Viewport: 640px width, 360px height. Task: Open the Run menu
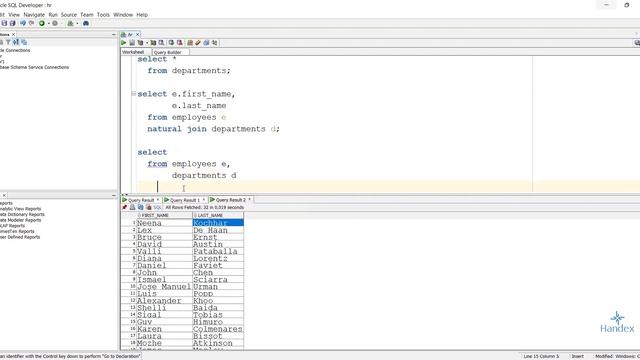pyautogui.click(x=53, y=15)
